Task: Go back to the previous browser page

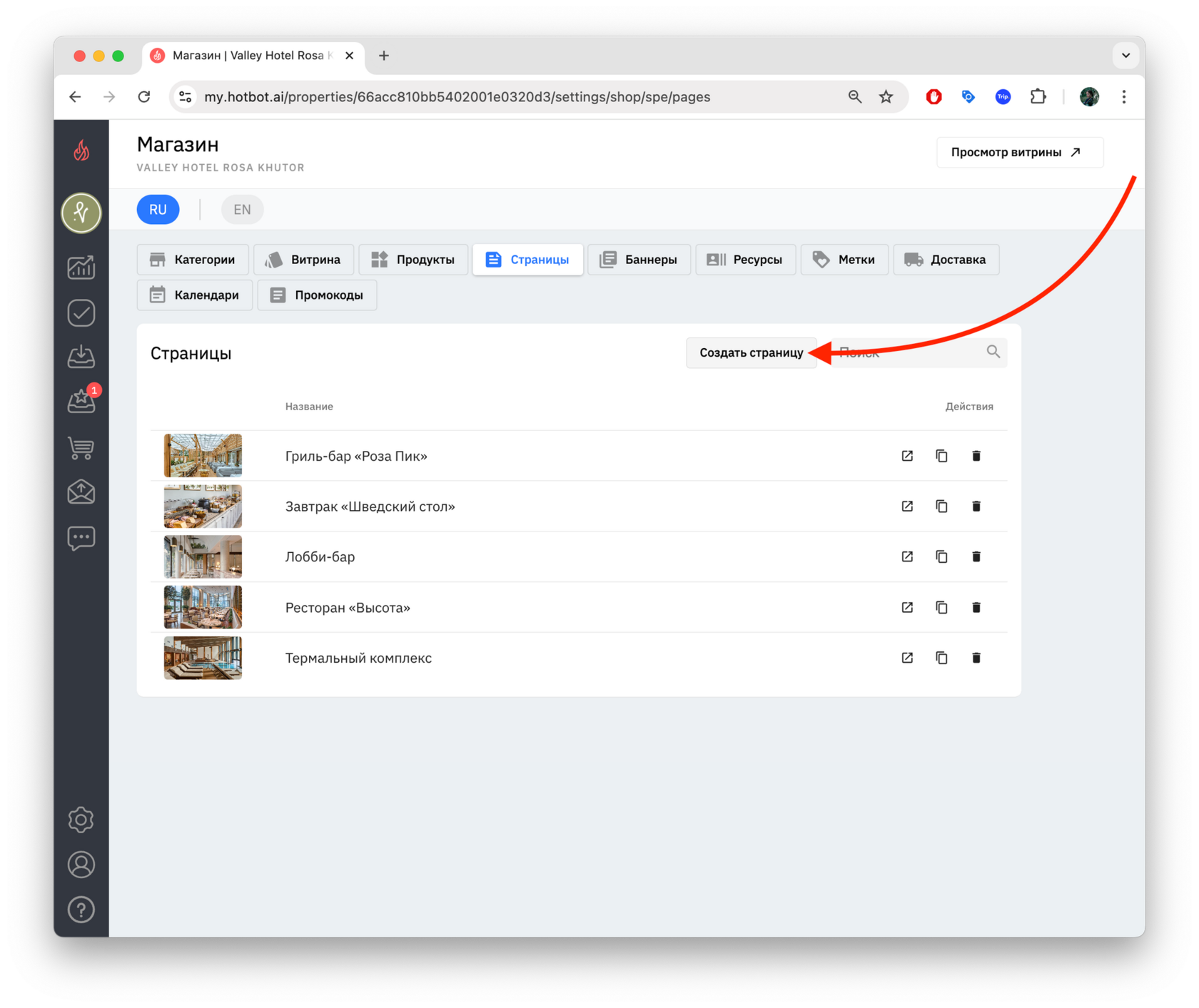Action: (76, 97)
